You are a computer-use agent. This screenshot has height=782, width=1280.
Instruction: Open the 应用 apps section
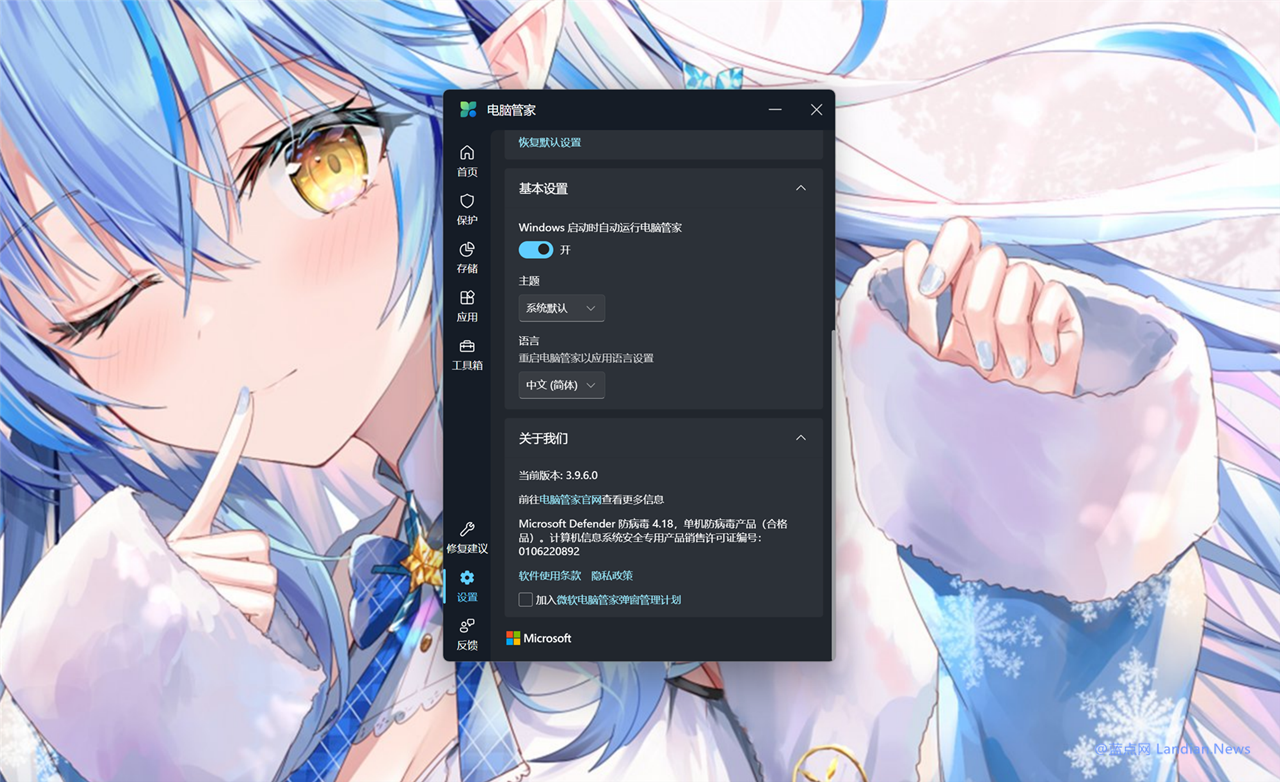click(467, 306)
